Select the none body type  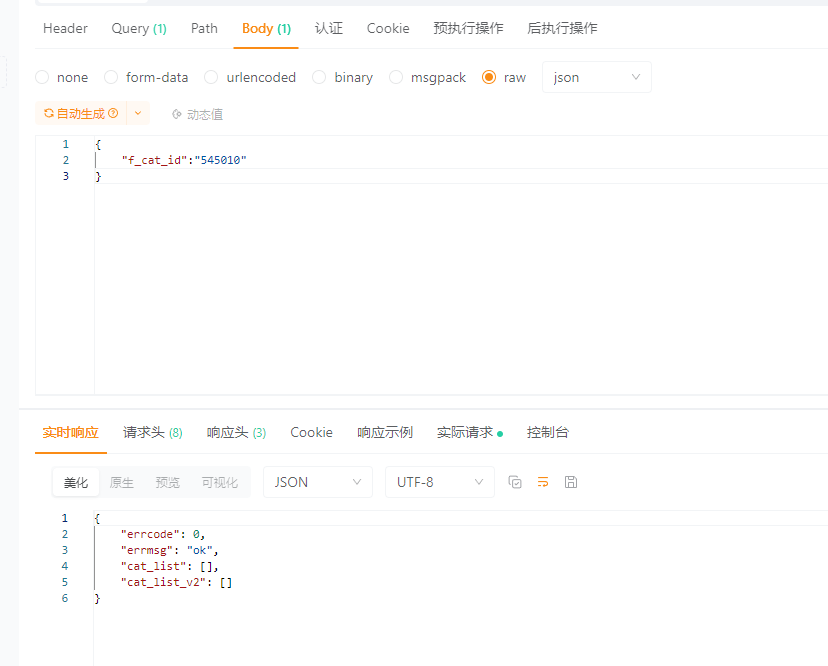point(62,78)
